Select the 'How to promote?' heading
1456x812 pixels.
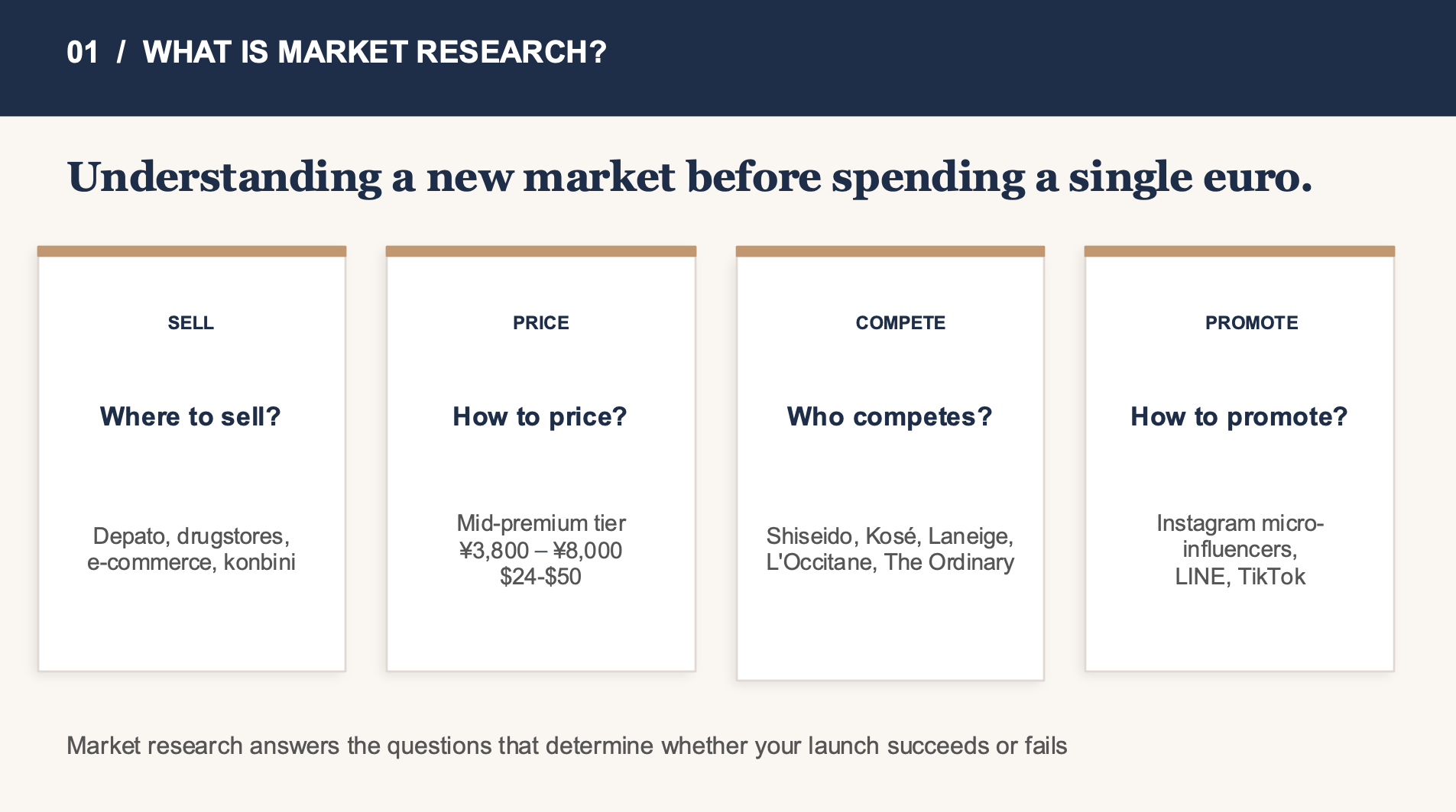(1239, 416)
